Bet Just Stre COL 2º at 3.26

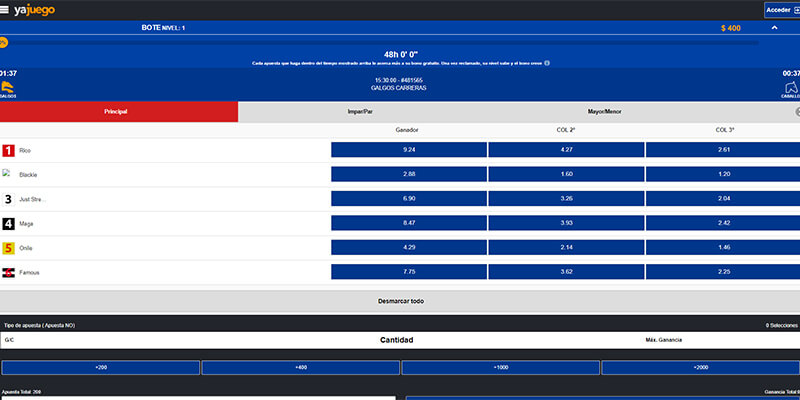point(566,198)
